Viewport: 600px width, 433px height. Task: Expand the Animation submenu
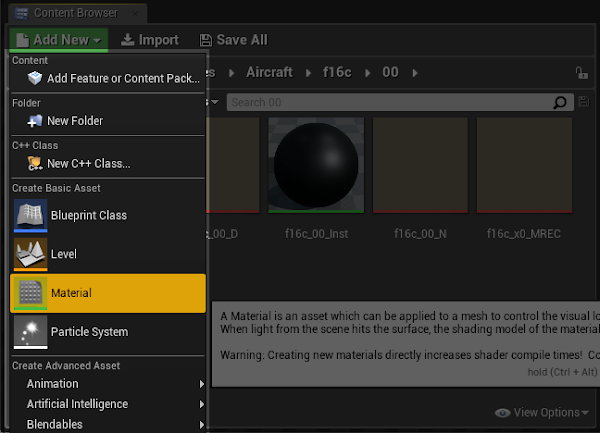[108, 384]
